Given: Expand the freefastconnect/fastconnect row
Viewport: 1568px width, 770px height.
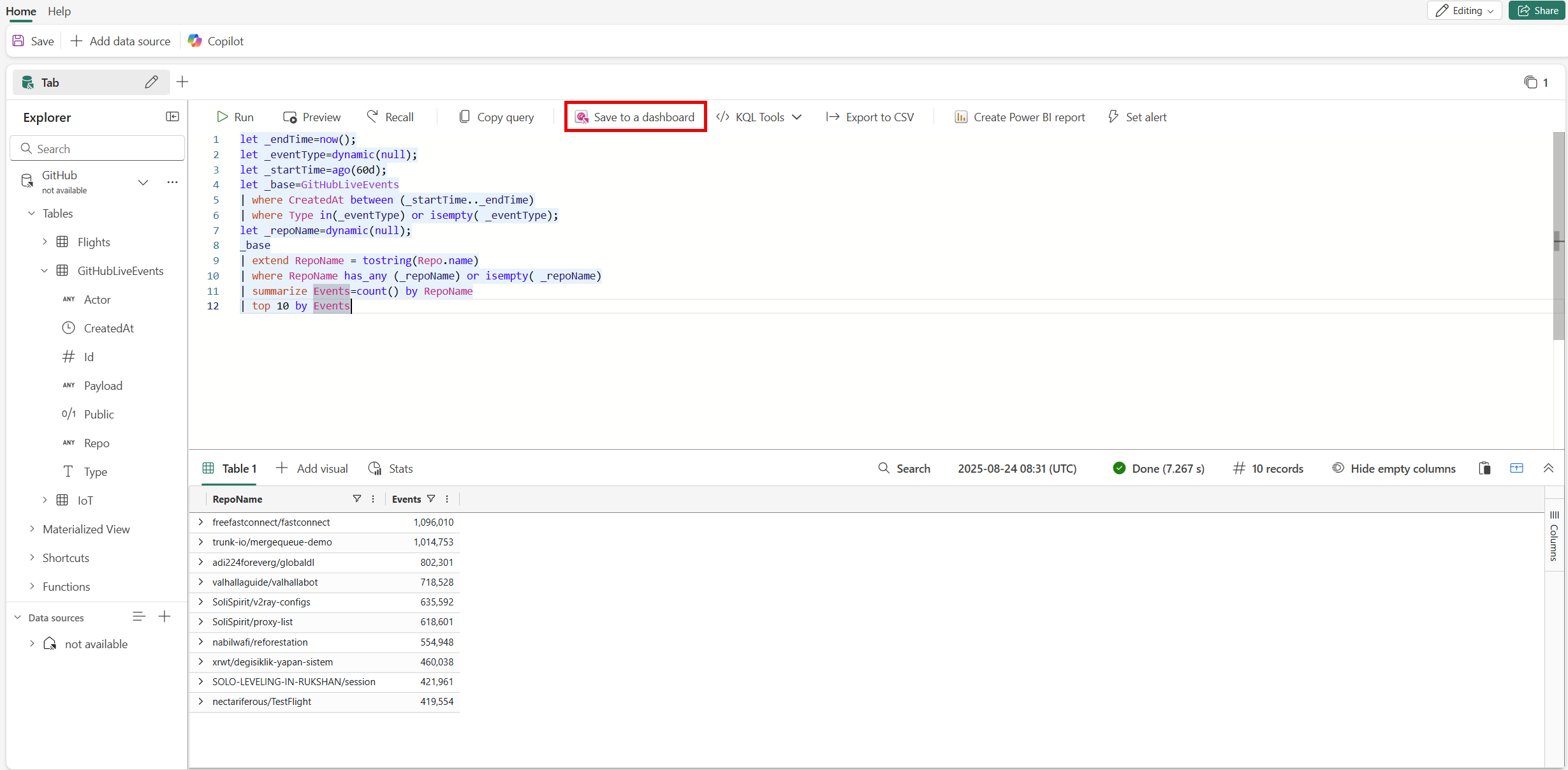Looking at the screenshot, I should [201, 522].
